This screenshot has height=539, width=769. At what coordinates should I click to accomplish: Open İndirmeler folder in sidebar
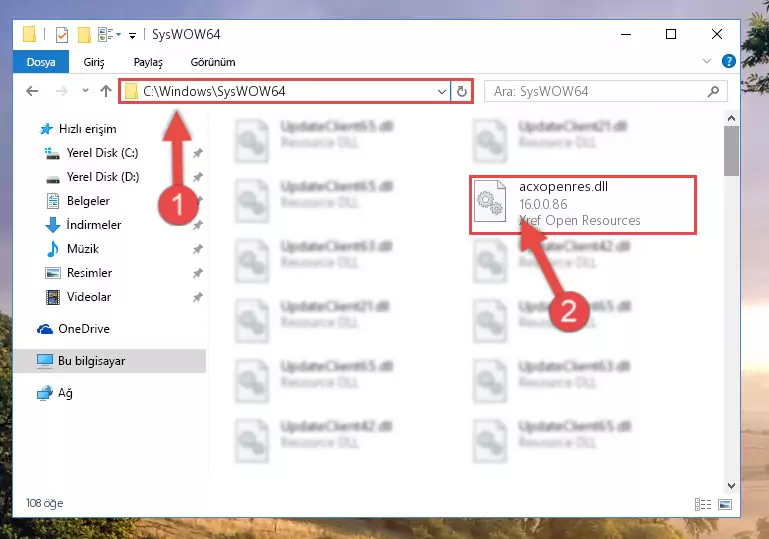tap(94, 225)
